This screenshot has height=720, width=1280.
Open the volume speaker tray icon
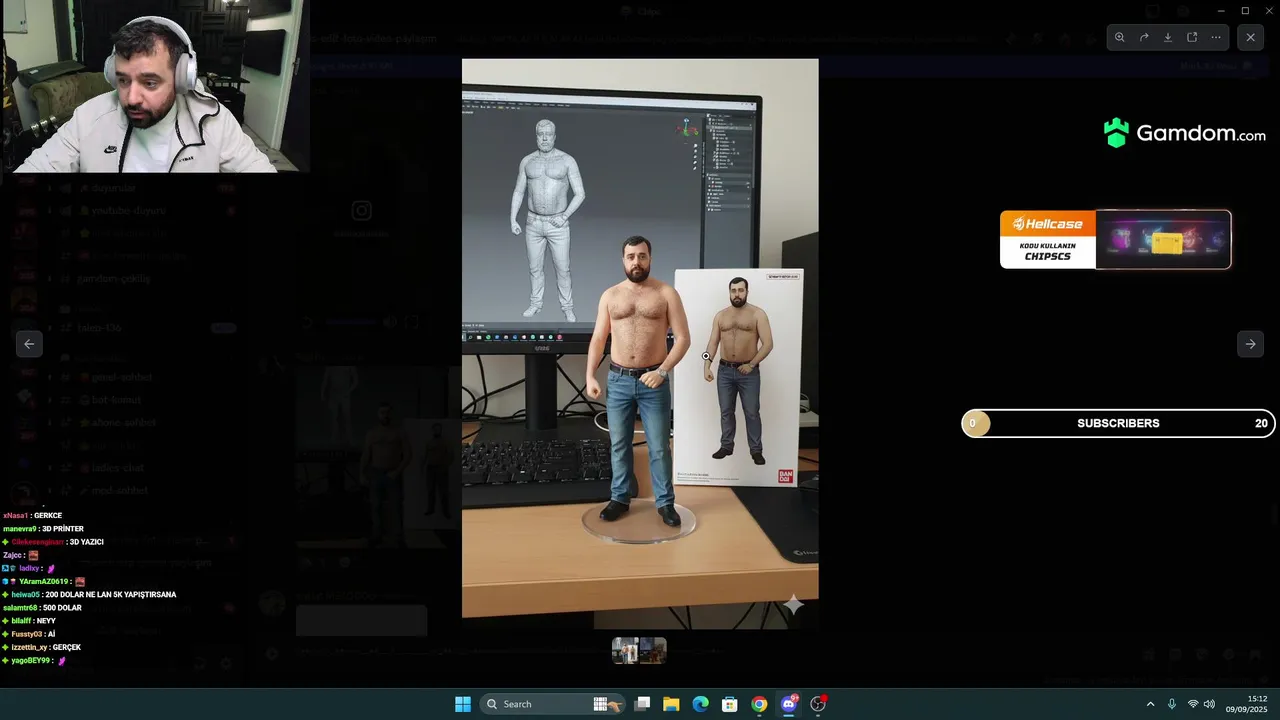pyautogui.click(x=1209, y=704)
